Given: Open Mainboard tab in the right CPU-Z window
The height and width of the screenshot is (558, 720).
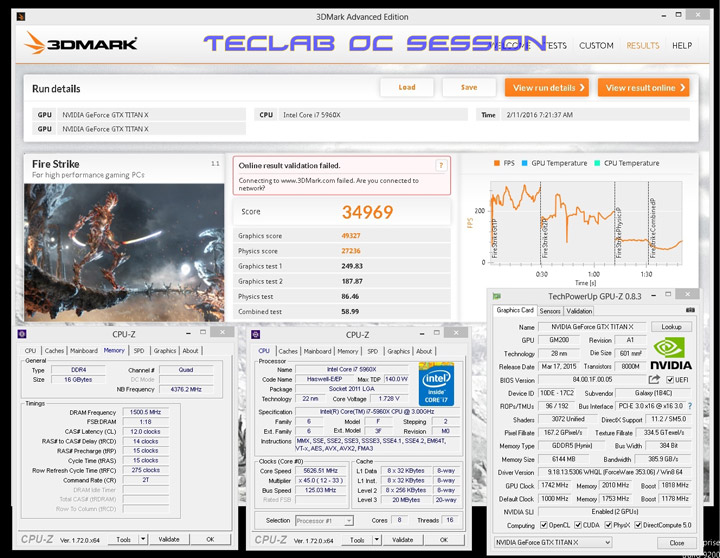Looking at the screenshot, I should point(317,351).
